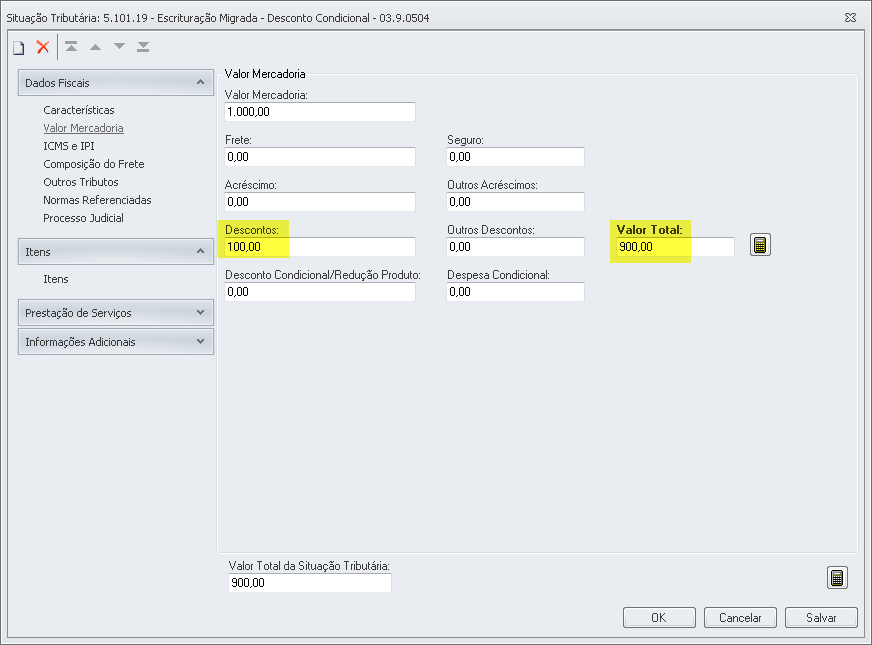Open ICMS e IPI page
Image resolution: width=872 pixels, height=645 pixels.
[69, 146]
